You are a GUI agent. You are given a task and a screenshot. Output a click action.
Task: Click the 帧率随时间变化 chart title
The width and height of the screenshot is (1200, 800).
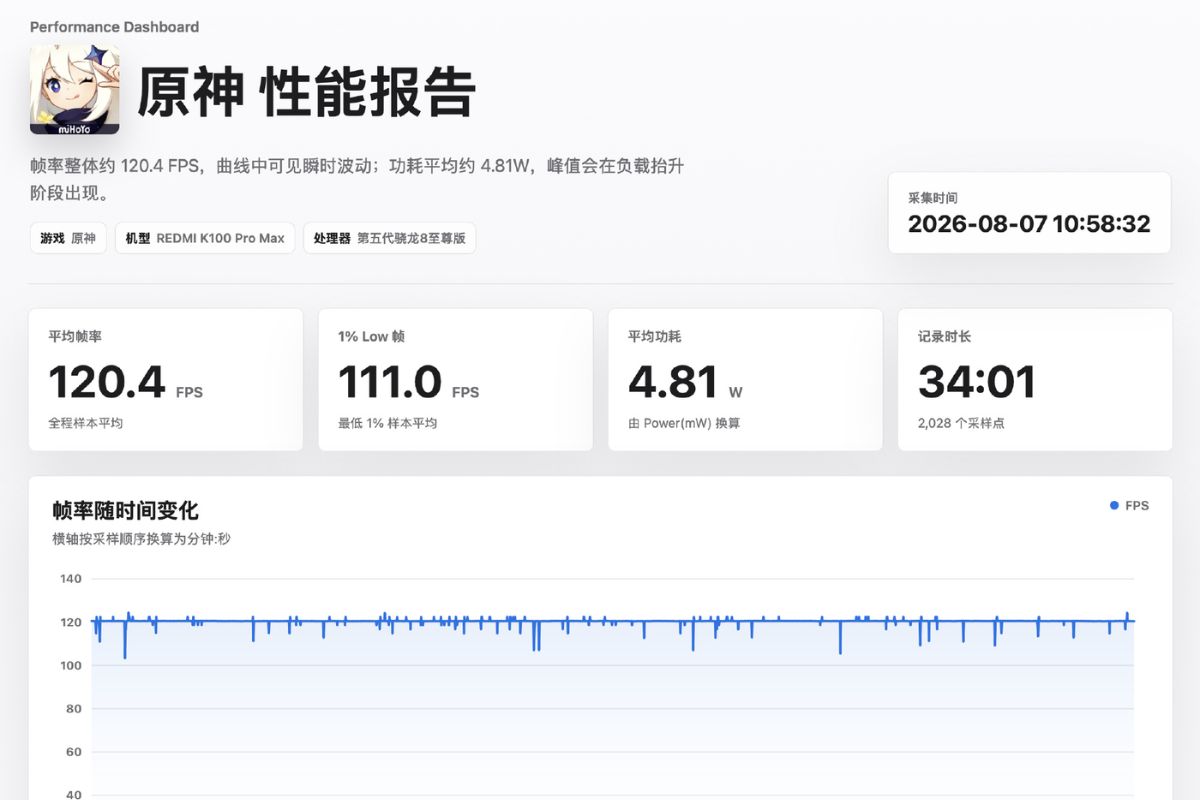[x=125, y=511]
